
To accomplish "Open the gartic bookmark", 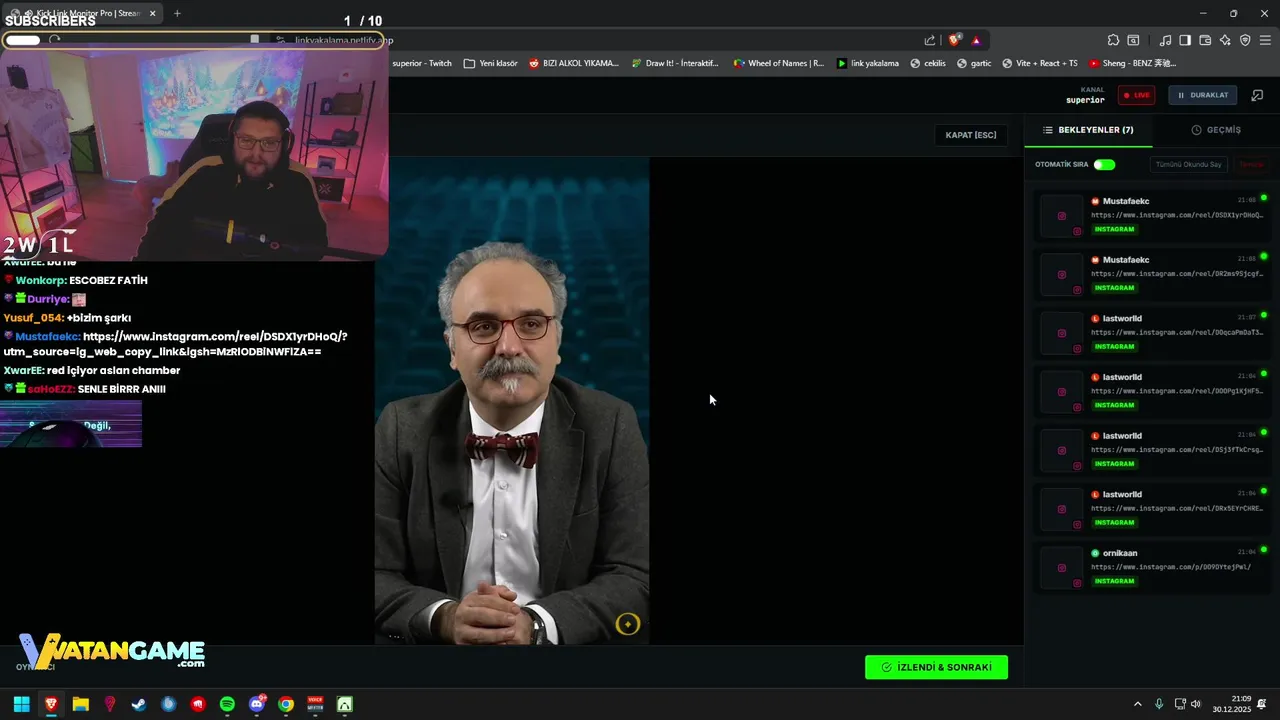I will pyautogui.click(x=974, y=63).
